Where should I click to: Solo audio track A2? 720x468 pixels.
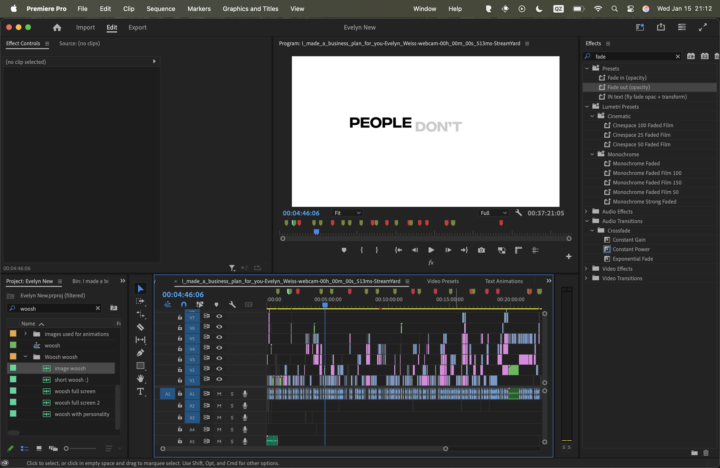tap(232, 405)
